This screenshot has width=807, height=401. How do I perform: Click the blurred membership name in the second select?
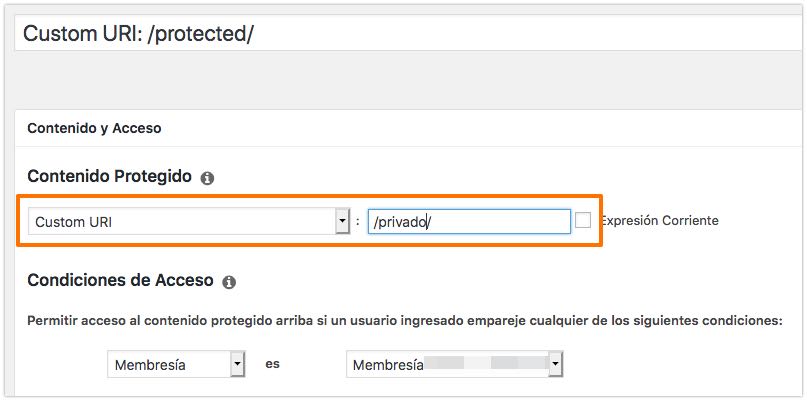(486, 364)
